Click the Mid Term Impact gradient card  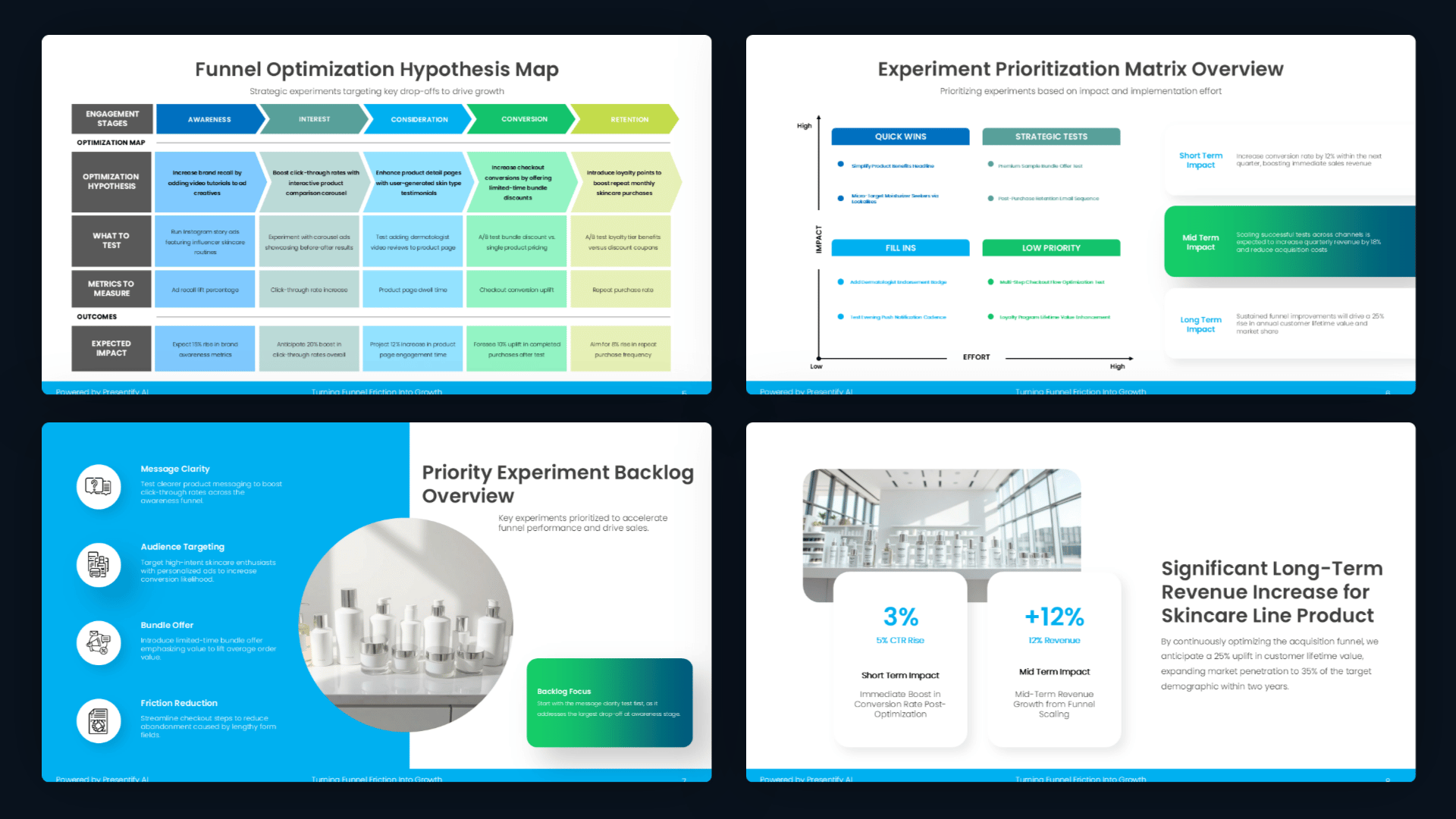[1289, 242]
